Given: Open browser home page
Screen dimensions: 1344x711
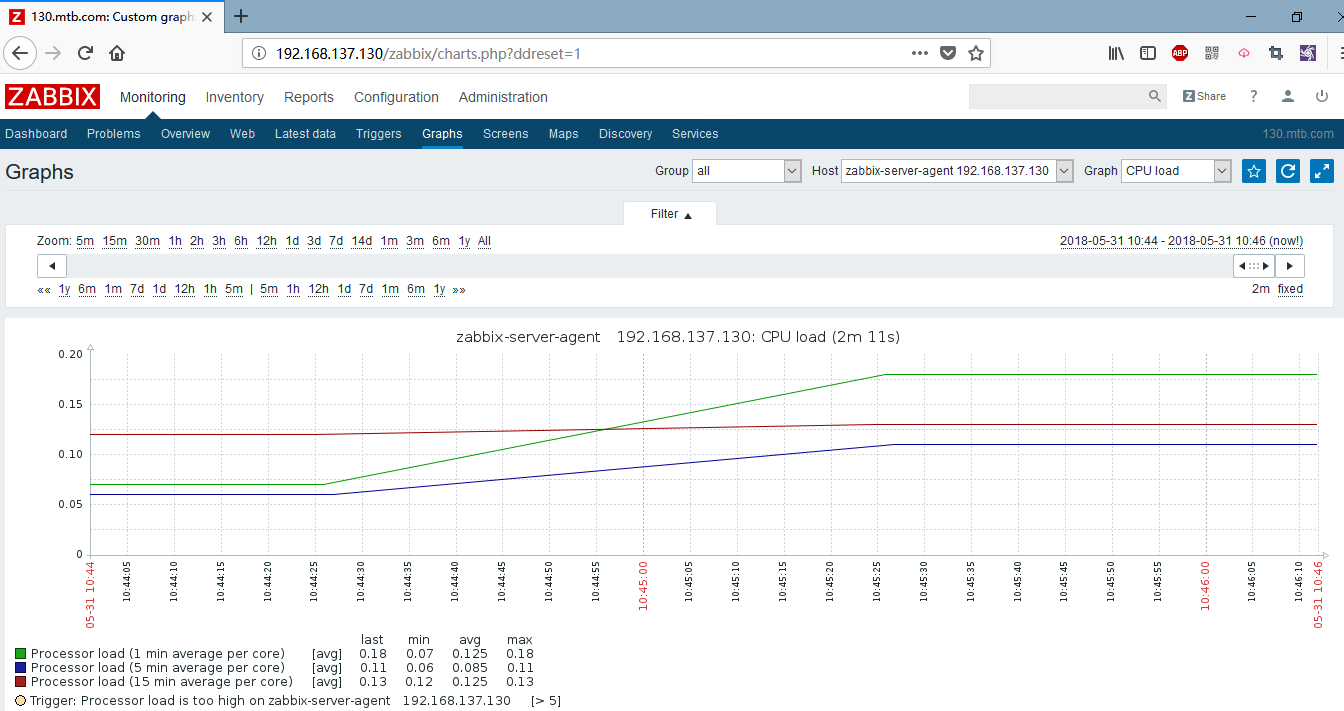Looking at the screenshot, I should pyautogui.click(x=117, y=53).
